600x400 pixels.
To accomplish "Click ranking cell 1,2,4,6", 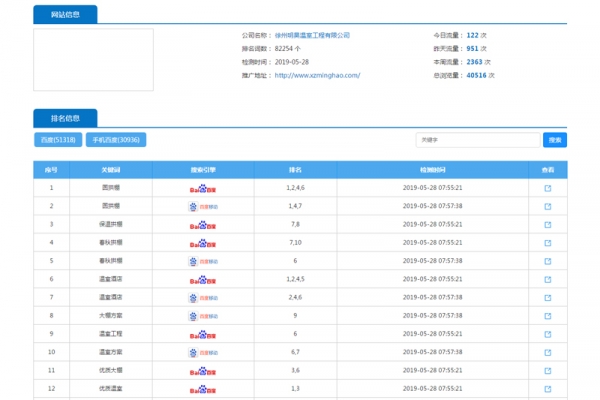I will tap(295, 188).
